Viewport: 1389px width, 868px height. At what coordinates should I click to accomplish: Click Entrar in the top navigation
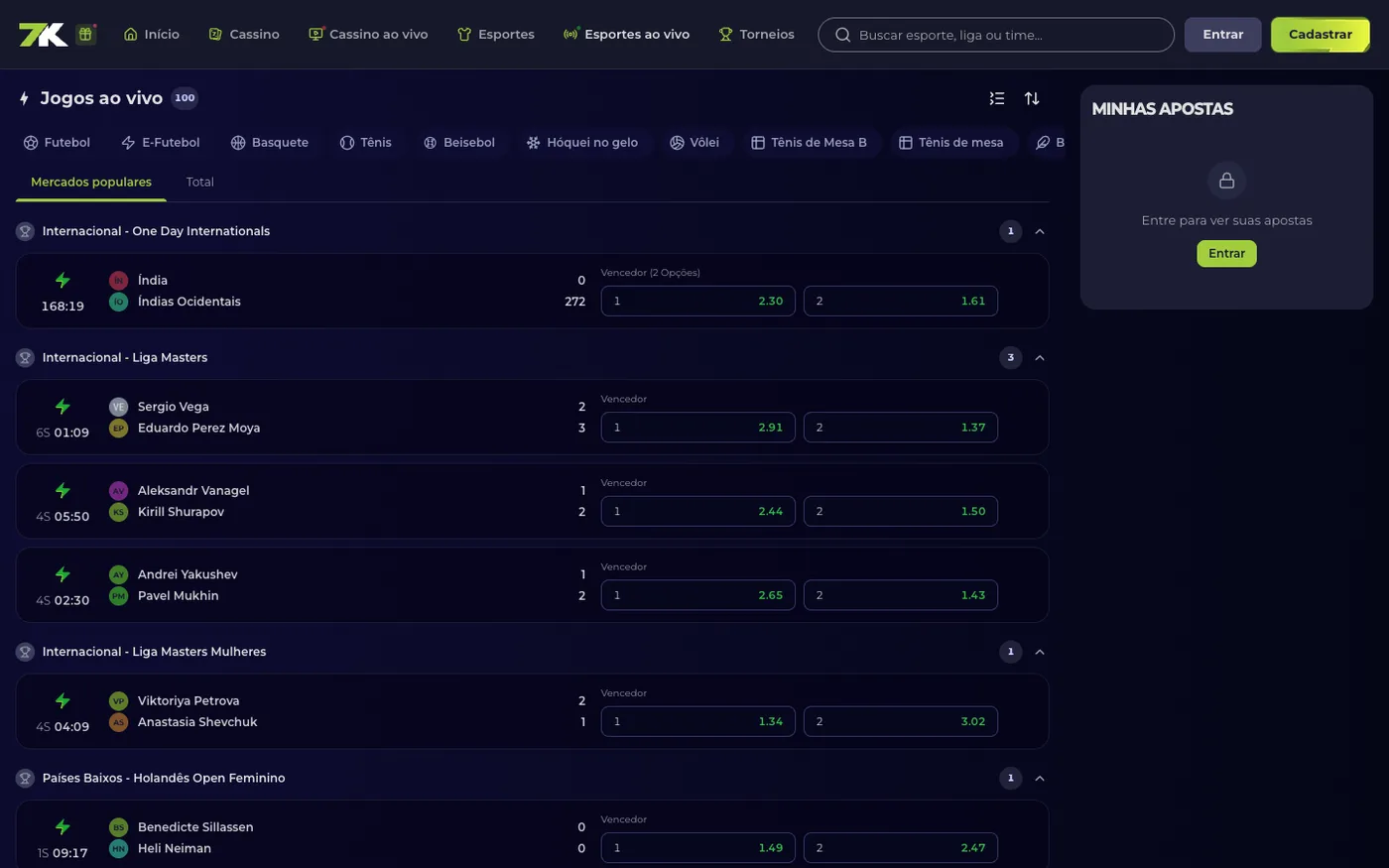(1223, 35)
